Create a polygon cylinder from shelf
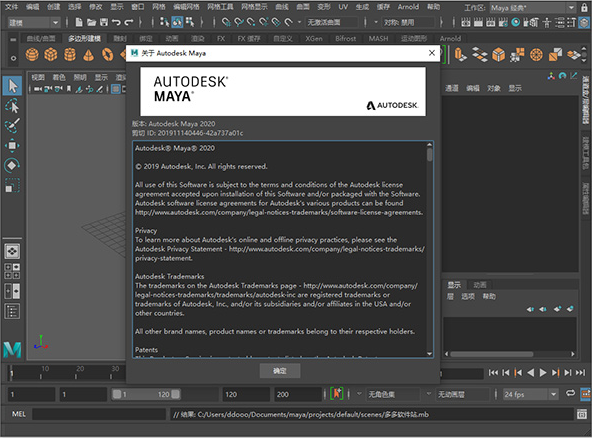The width and height of the screenshot is (592, 438). coord(70,55)
